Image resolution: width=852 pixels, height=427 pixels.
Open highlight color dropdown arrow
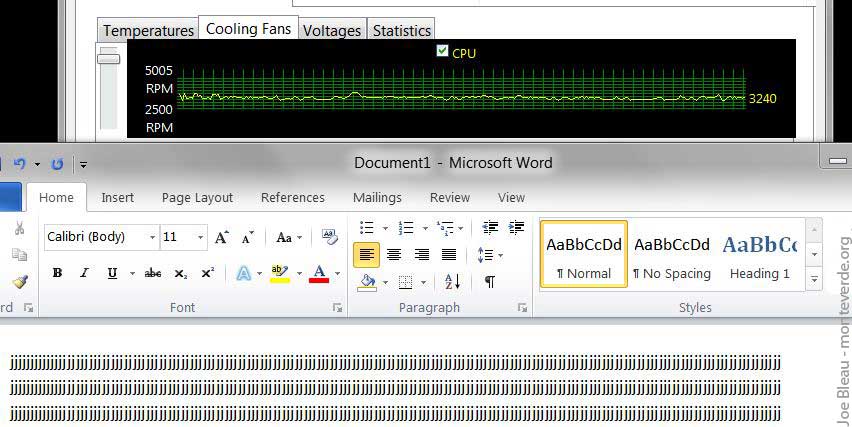click(x=299, y=273)
